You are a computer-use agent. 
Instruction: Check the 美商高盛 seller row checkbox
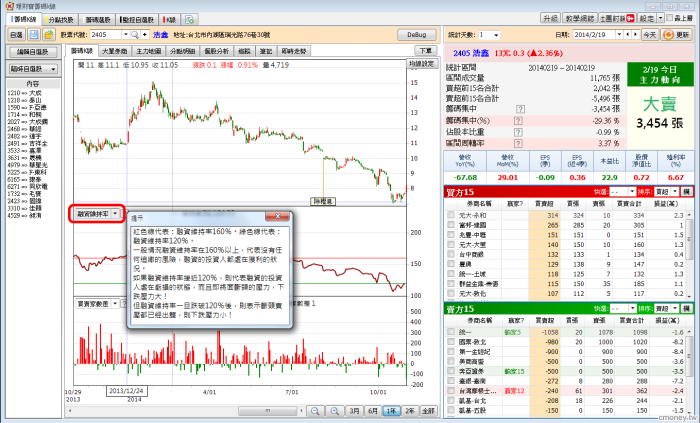click(x=451, y=361)
